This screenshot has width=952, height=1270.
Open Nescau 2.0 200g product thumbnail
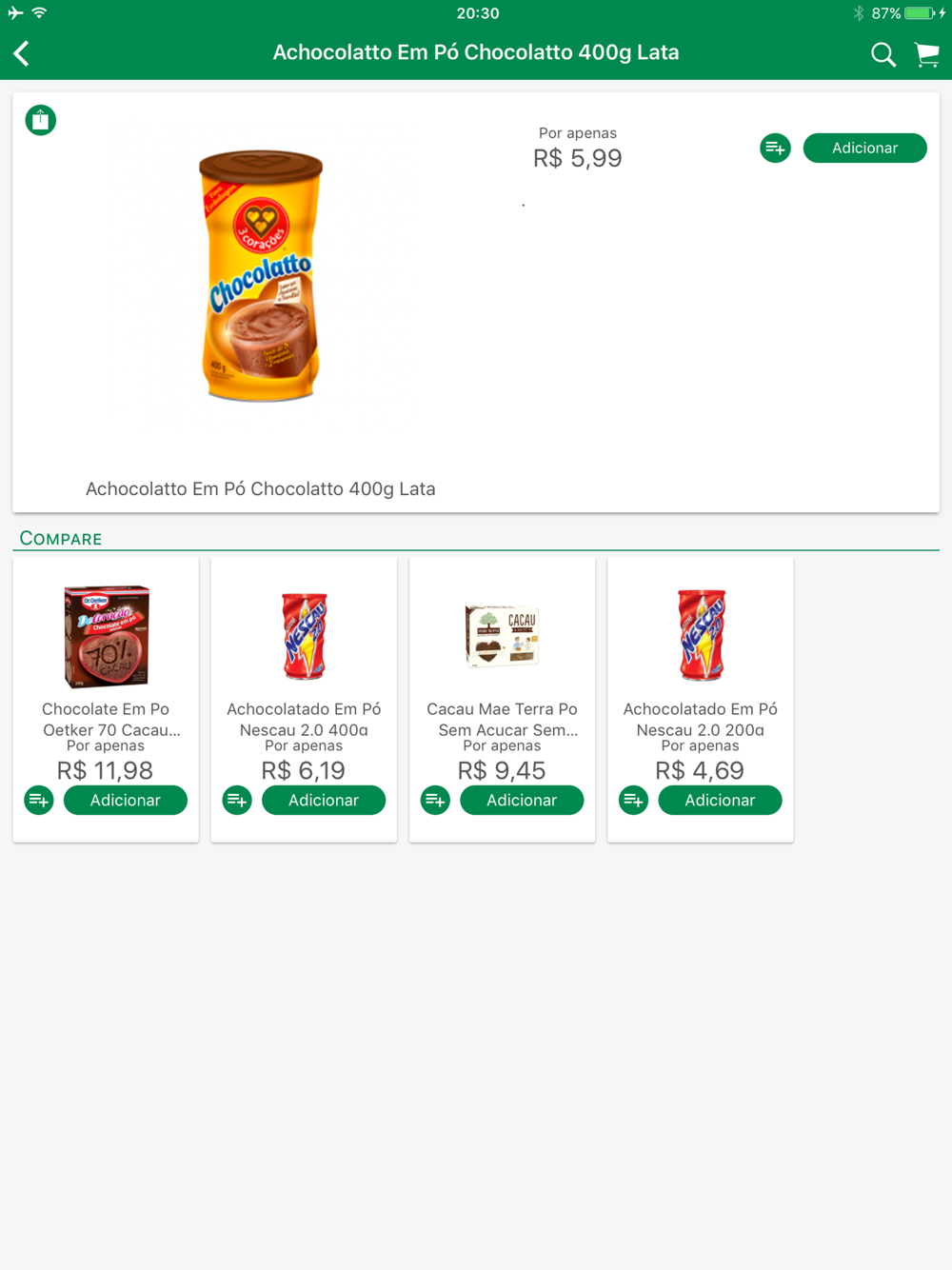tap(701, 635)
